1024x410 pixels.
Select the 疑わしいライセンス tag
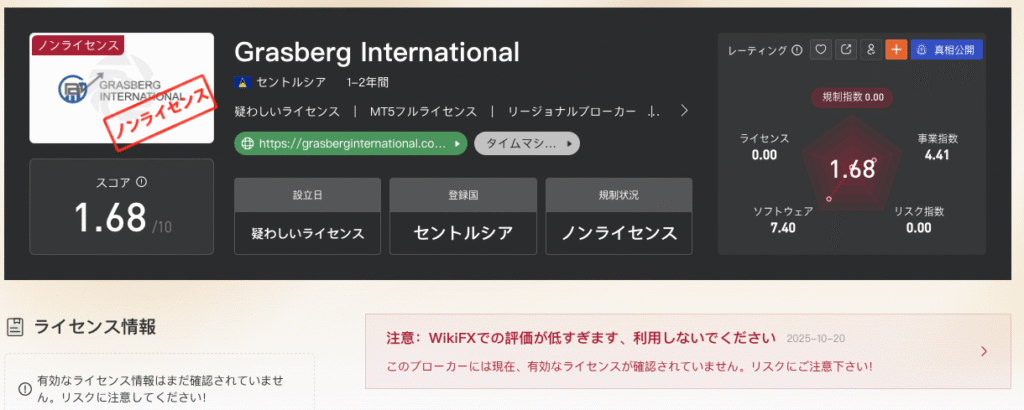pyautogui.click(x=286, y=111)
